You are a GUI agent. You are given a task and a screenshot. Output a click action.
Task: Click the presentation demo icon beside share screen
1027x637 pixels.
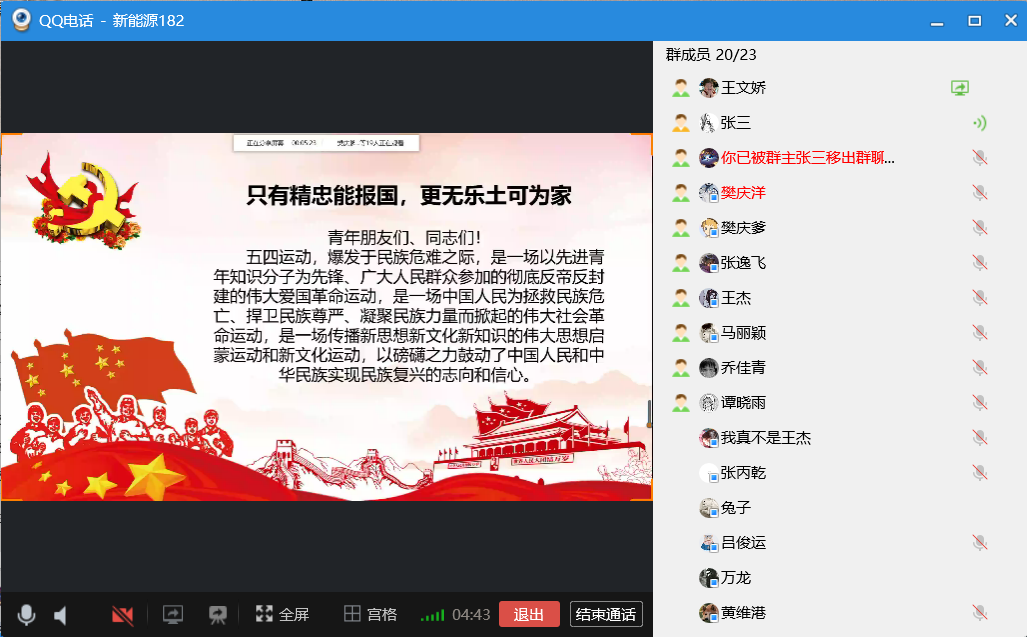click(x=217, y=614)
